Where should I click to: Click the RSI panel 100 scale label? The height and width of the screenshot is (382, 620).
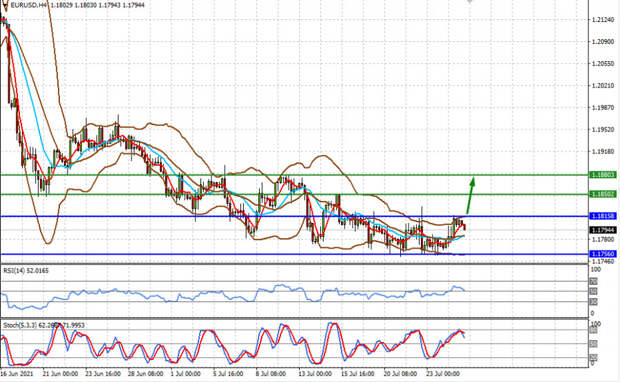point(595,270)
